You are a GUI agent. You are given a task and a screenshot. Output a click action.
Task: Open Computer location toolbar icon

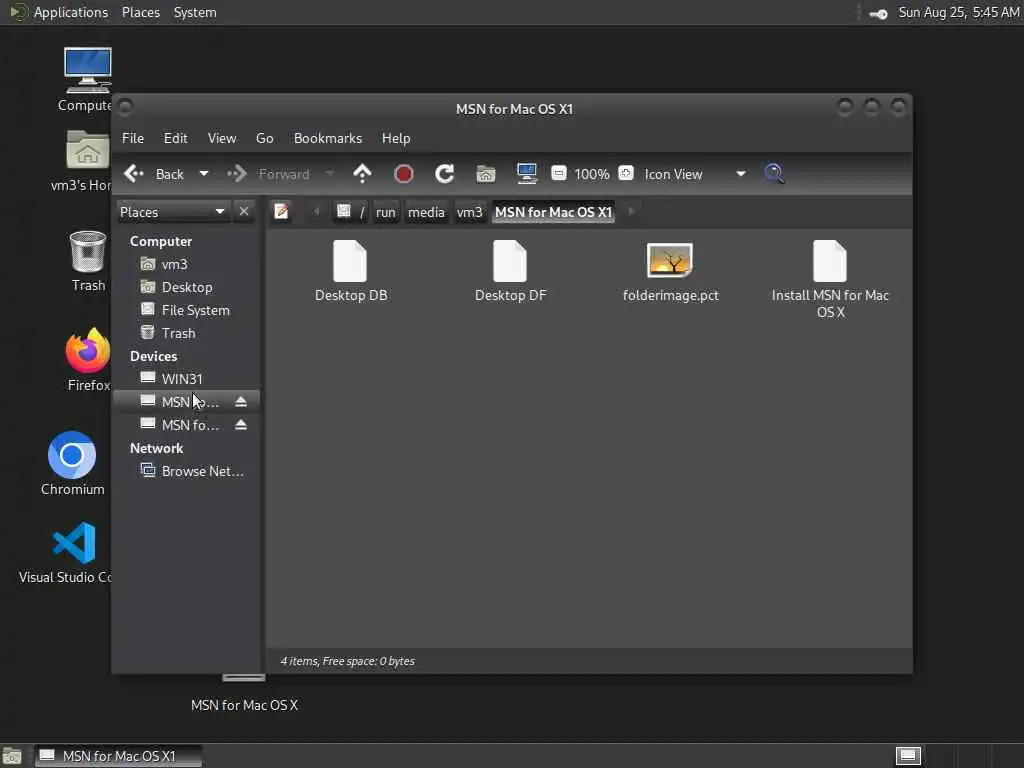(x=526, y=173)
